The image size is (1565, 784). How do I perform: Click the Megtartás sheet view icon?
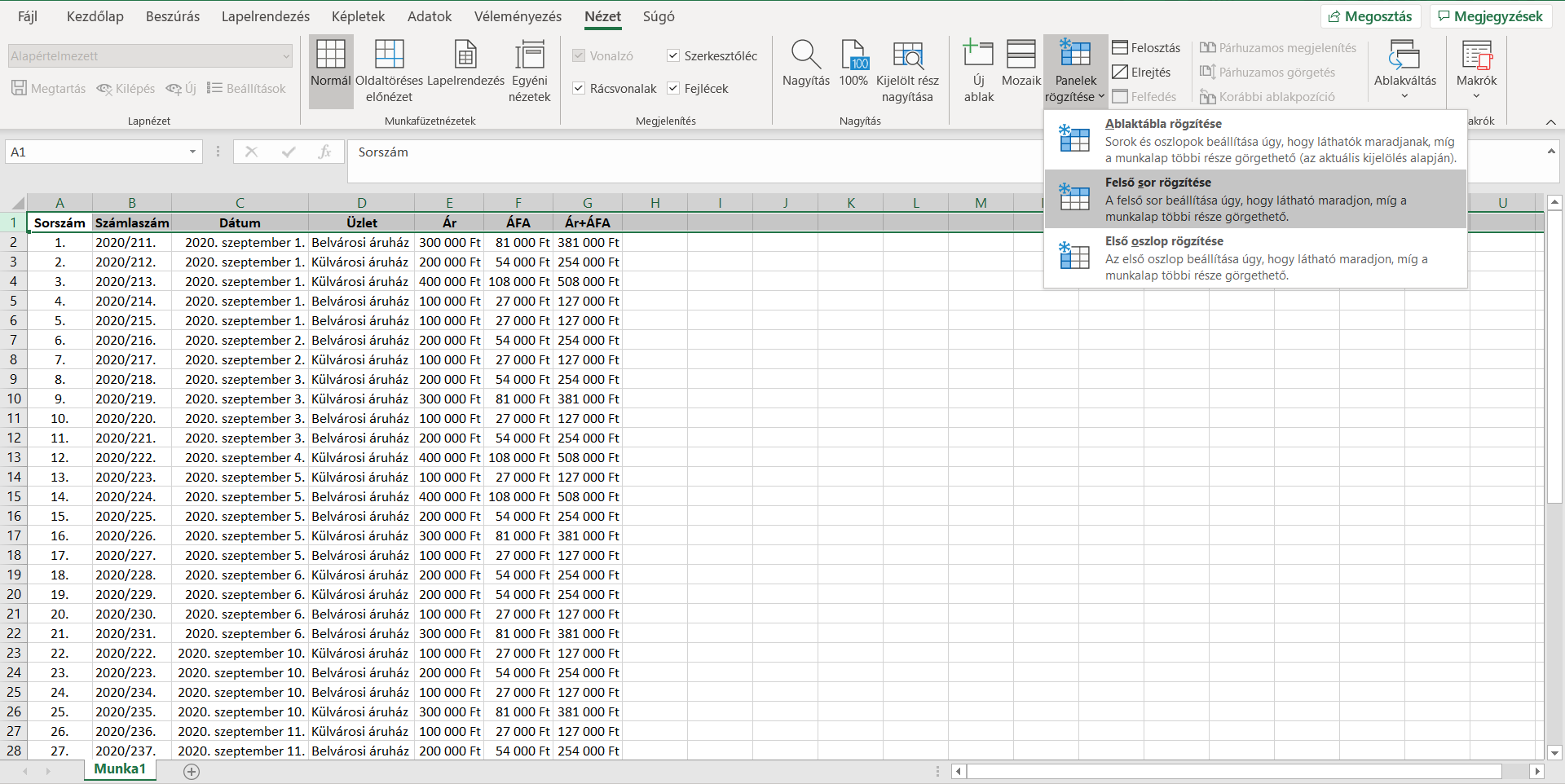tap(20, 88)
